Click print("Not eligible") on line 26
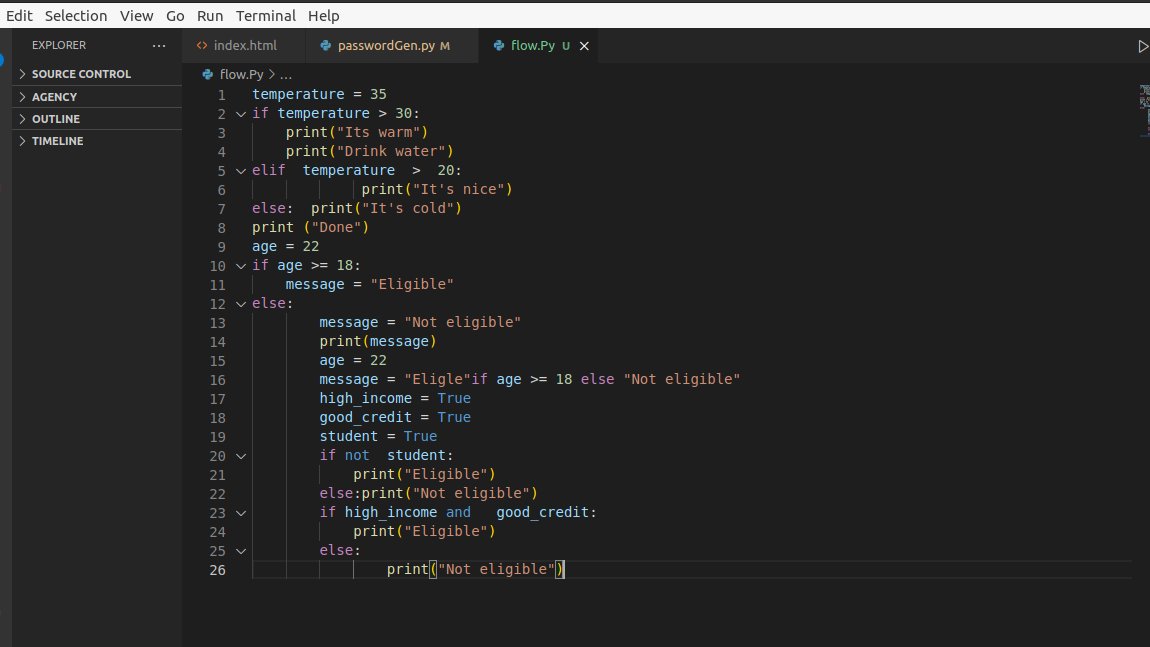 475,569
